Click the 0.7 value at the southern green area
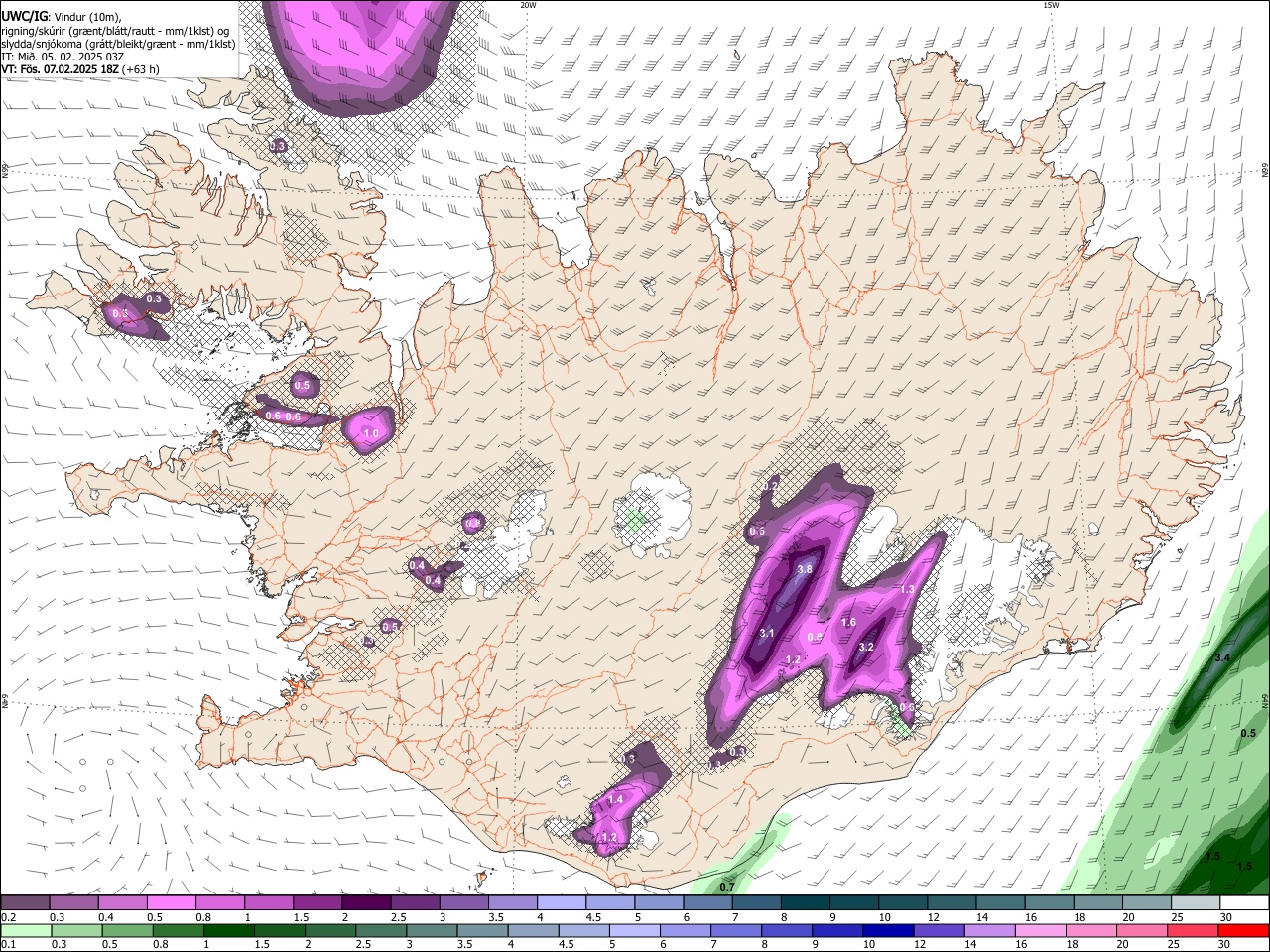1270x952 pixels. click(x=727, y=887)
